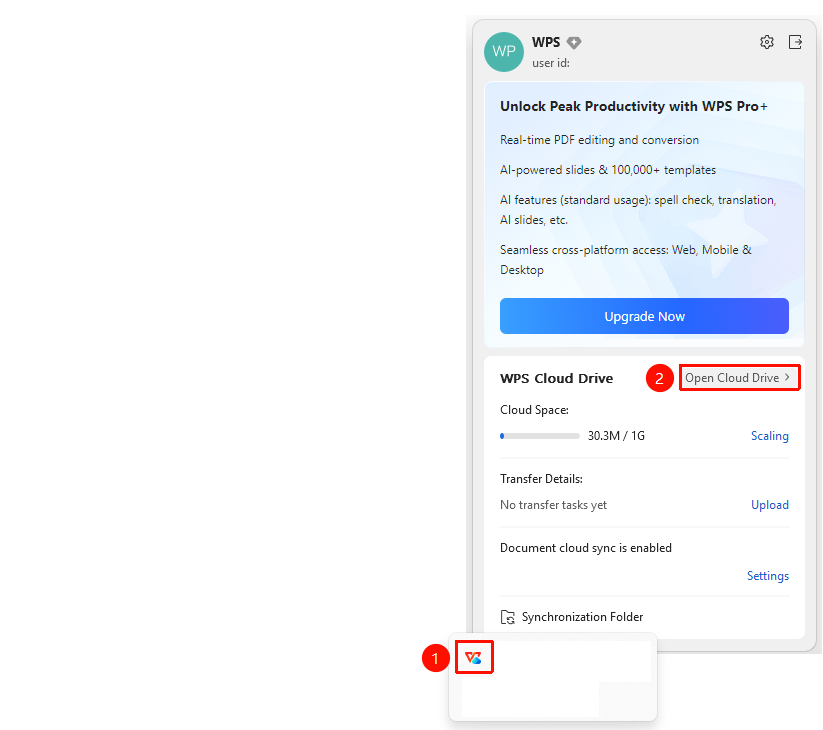The height and width of the screenshot is (730, 823).
Task: Open the Synchronization Folder entry
Action: pyautogui.click(x=572, y=617)
